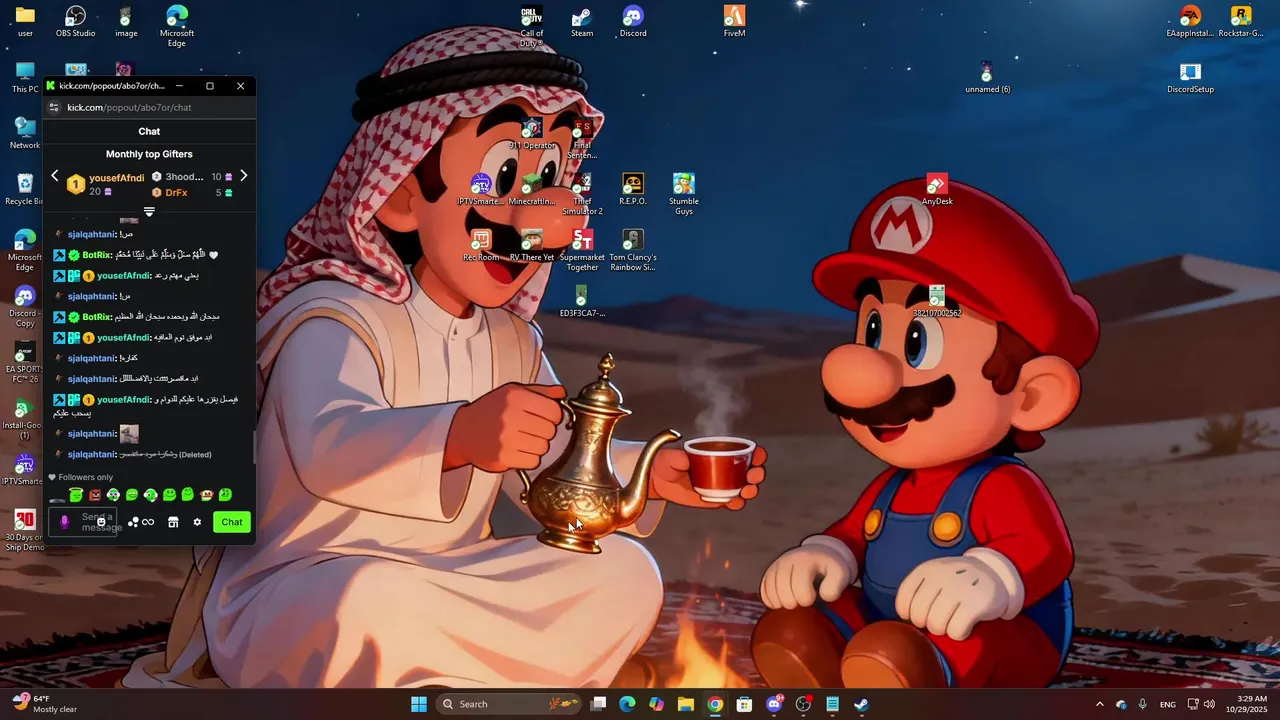Open the 382107002562 file on desktop
Screen dimensions: 1280x720
pyautogui.click(x=937, y=301)
